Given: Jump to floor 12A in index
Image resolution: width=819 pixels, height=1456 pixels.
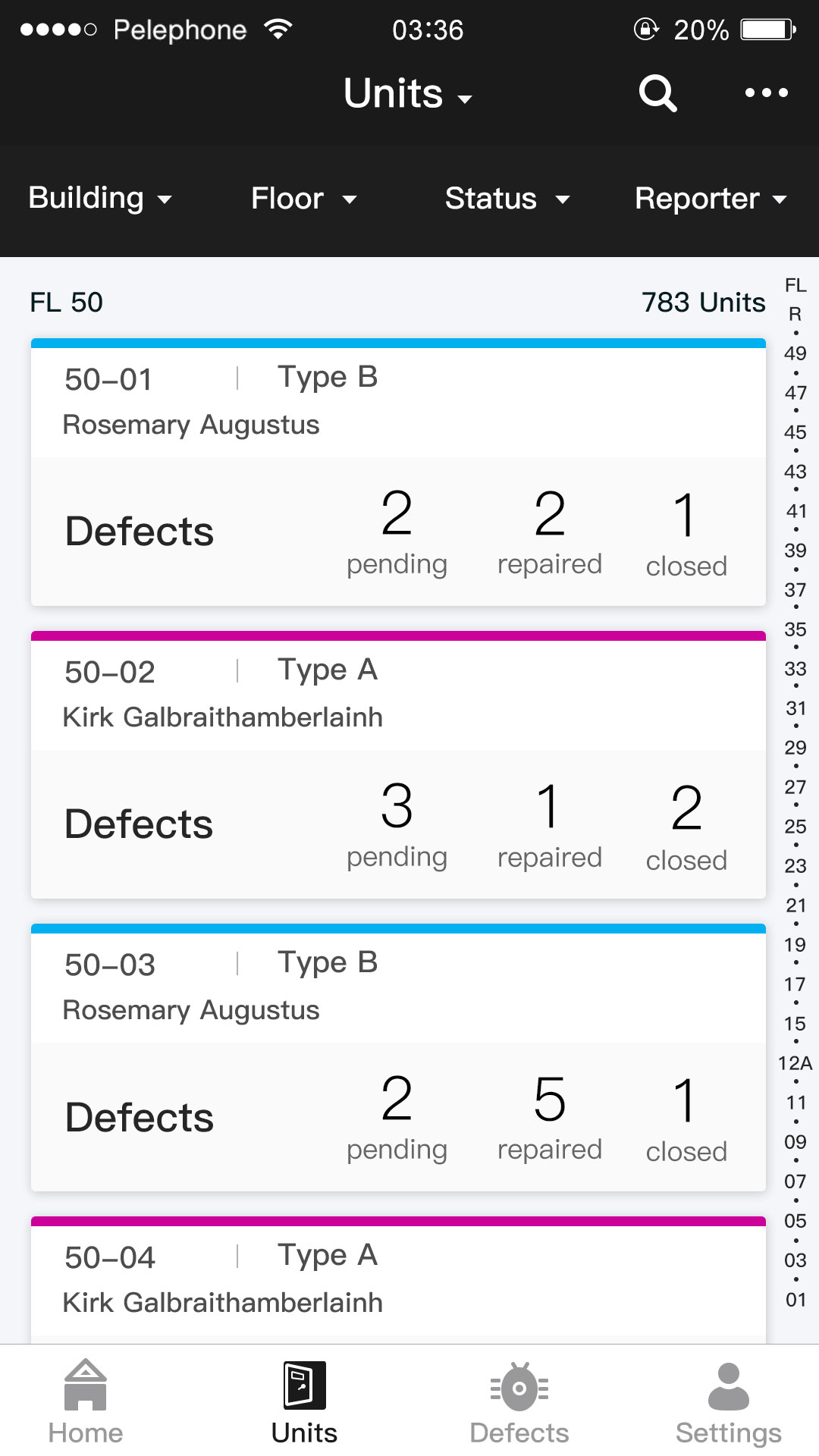Looking at the screenshot, I should (795, 1063).
